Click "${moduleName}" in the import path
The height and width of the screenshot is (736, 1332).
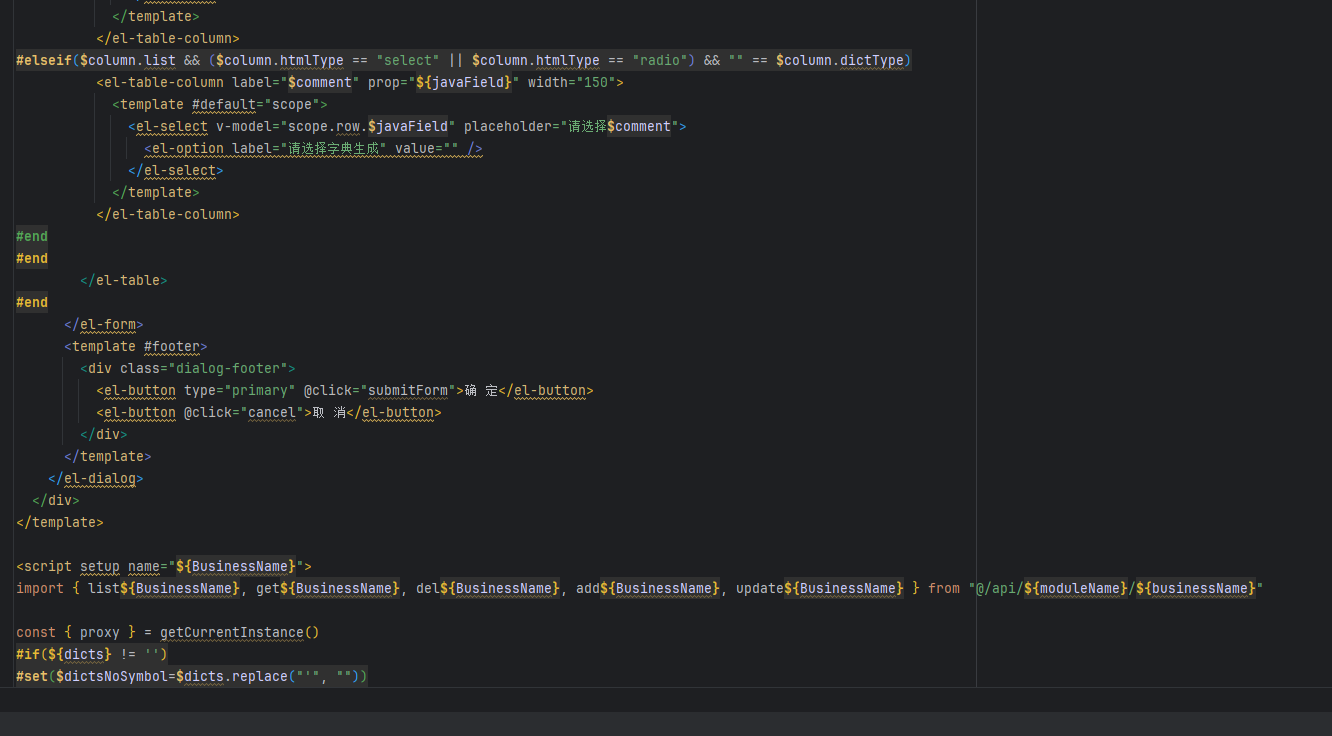pyautogui.click(x=1076, y=589)
